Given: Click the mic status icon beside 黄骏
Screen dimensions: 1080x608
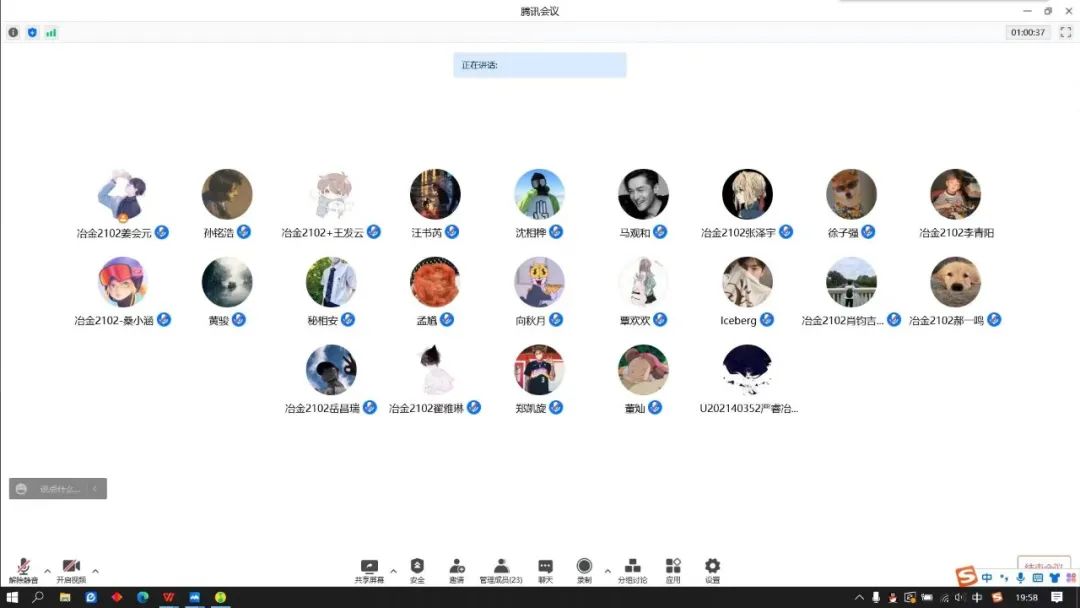Looking at the screenshot, I should 238,319.
